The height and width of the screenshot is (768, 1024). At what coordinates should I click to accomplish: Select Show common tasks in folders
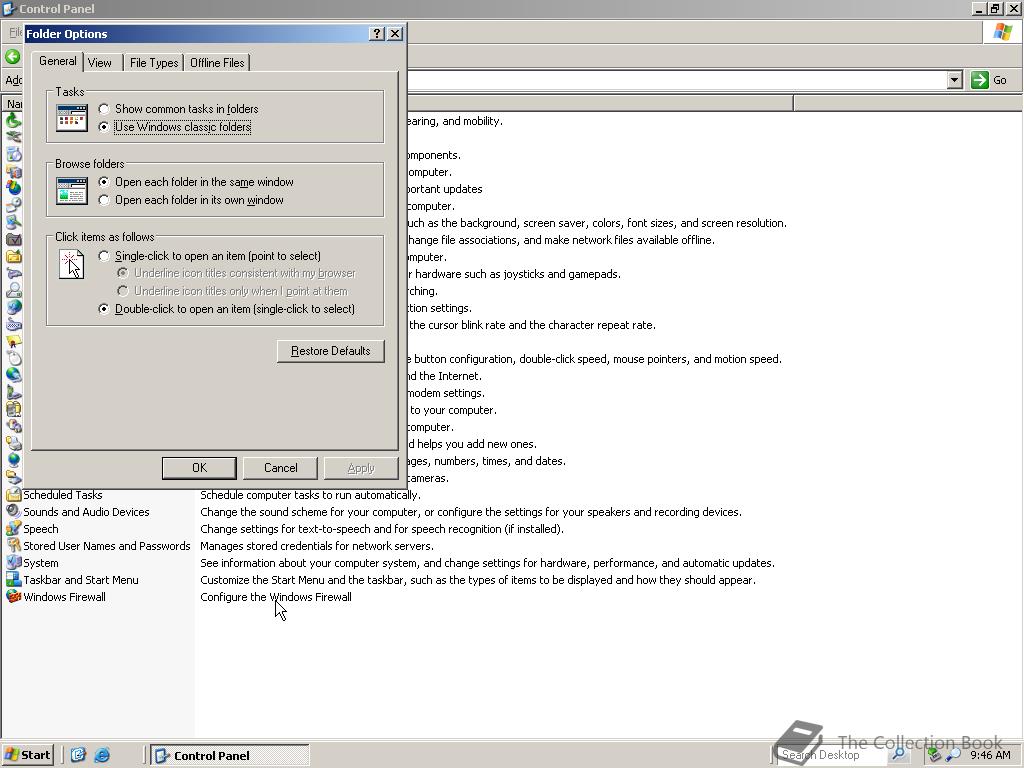click(x=179, y=109)
